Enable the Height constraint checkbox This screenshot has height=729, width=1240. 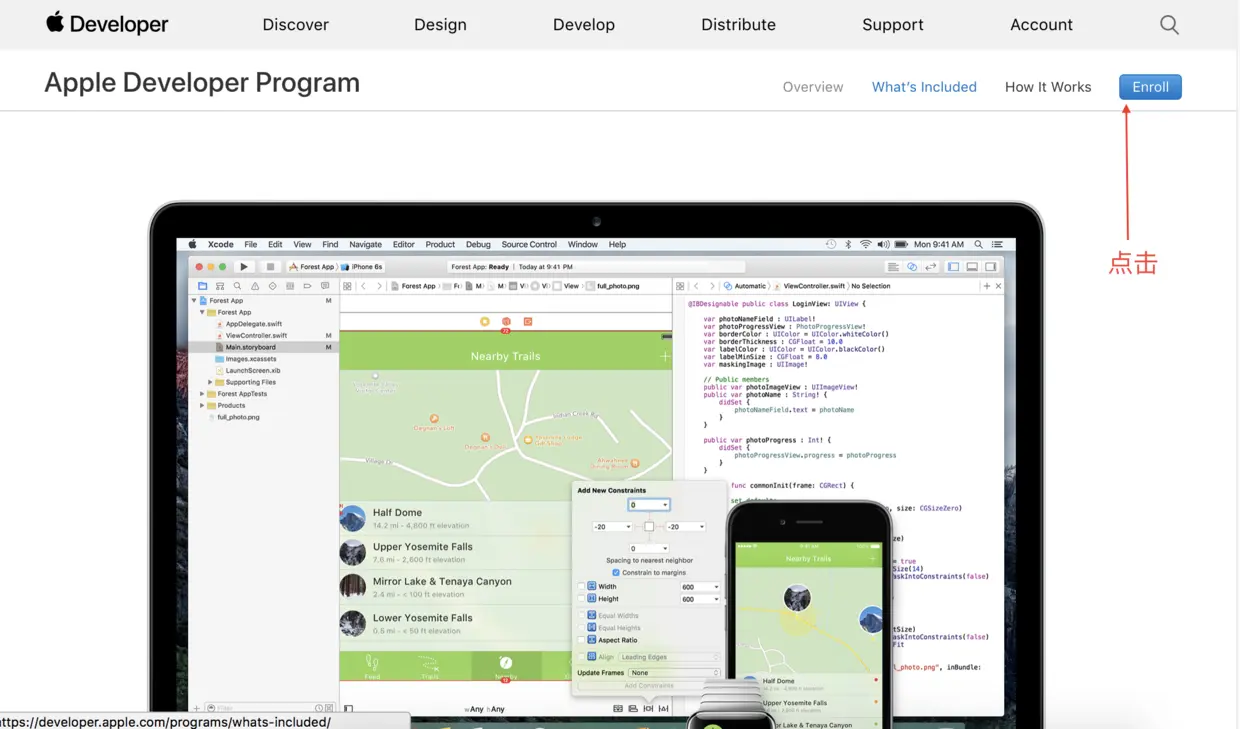[581, 599]
